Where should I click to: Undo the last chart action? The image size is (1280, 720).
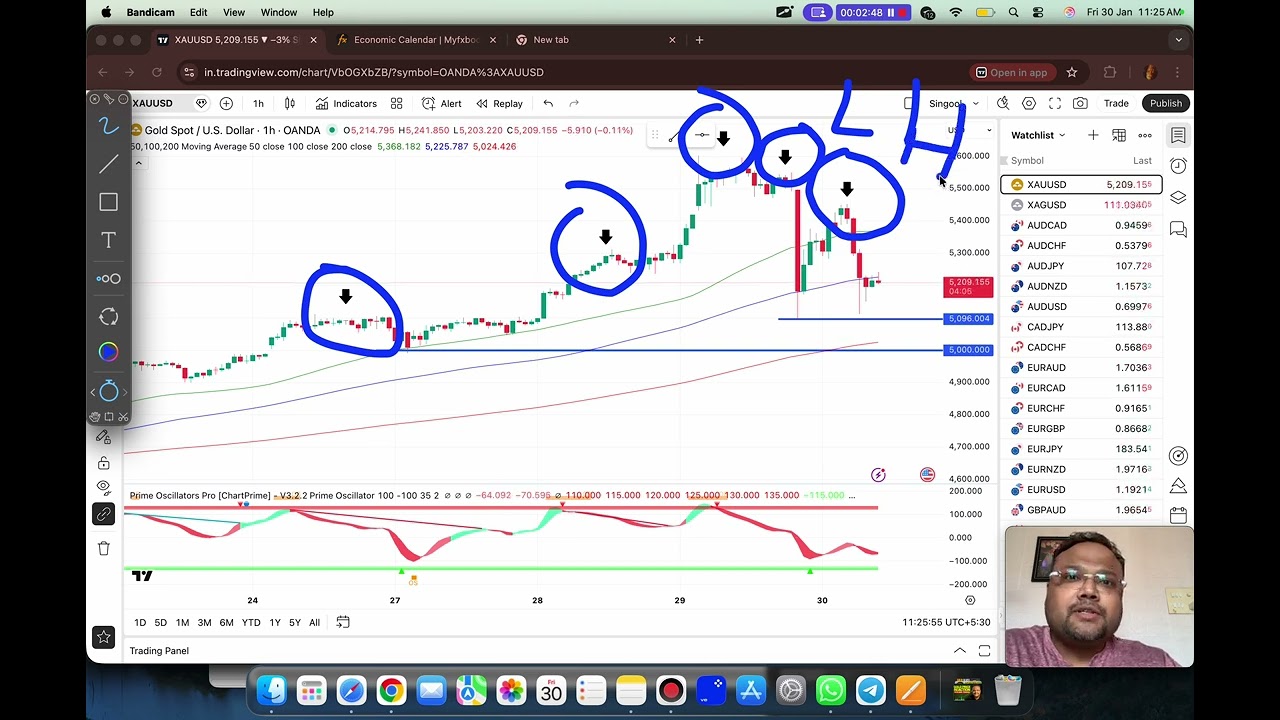point(548,103)
